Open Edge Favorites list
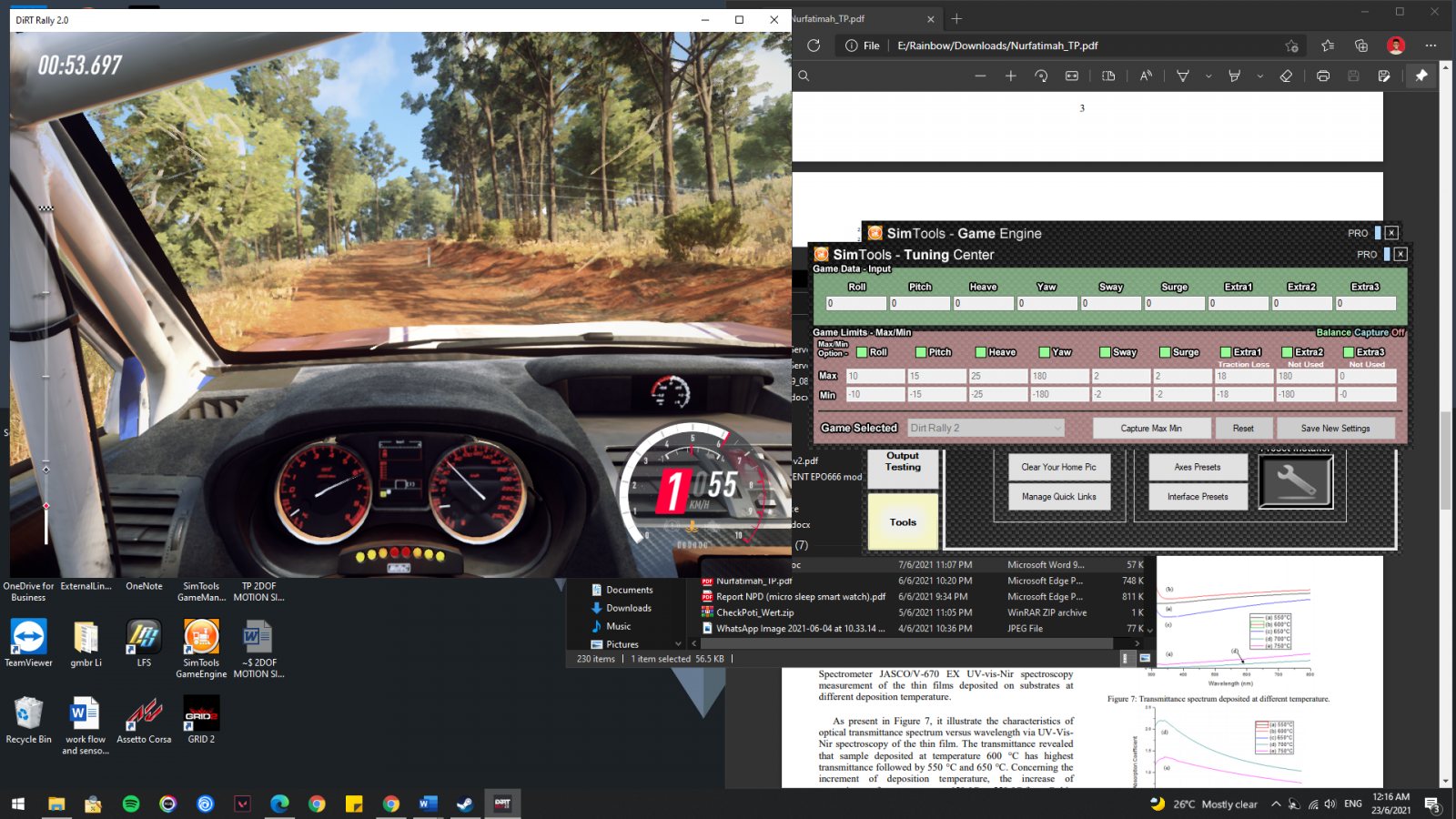The height and width of the screenshot is (819, 1456). tap(1328, 45)
